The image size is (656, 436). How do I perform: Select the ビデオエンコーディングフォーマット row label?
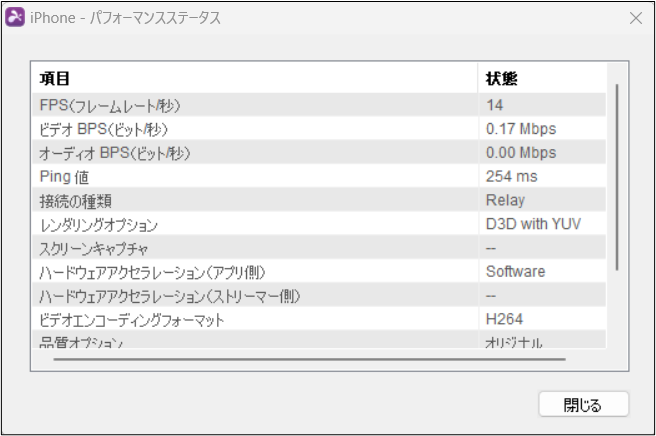pyautogui.click(x=131, y=321)
